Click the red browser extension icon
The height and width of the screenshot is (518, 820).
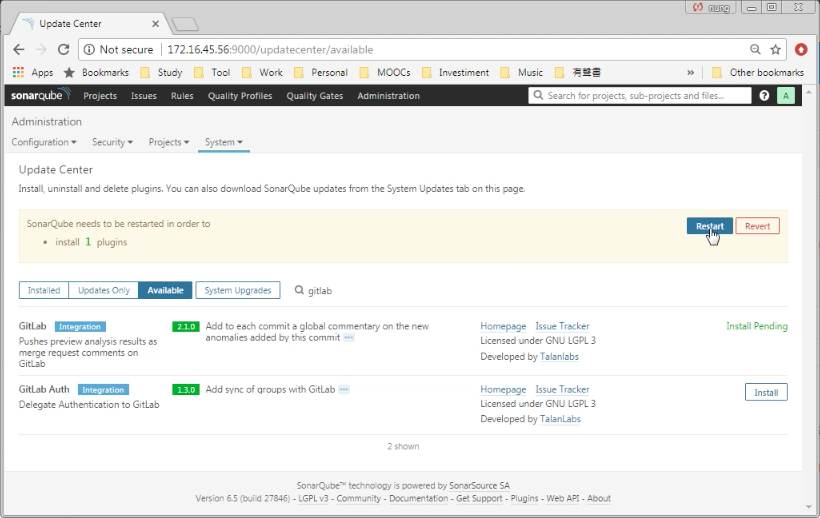pyautogui.click(x=801, y=50)
